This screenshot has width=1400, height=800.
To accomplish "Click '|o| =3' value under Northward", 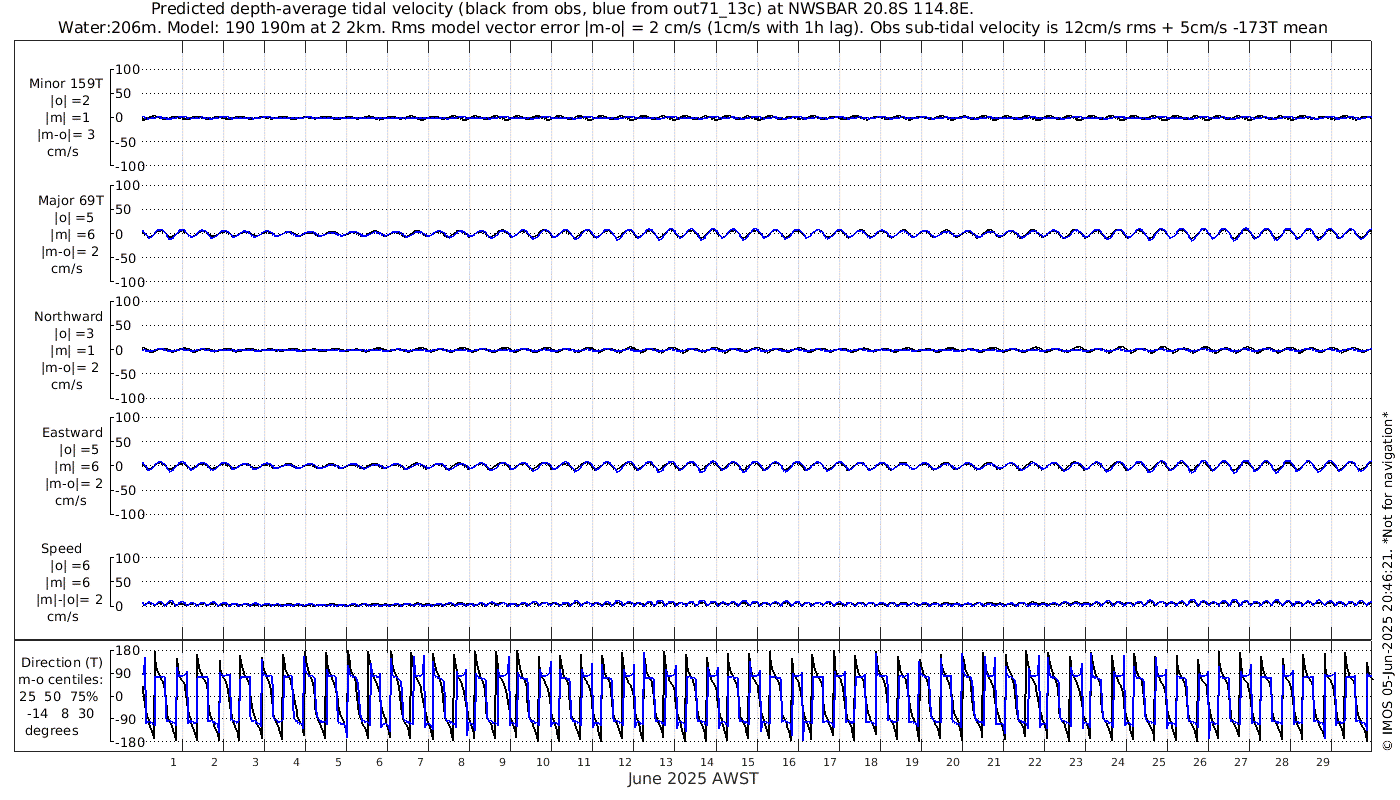I will [x=74, y=333].
